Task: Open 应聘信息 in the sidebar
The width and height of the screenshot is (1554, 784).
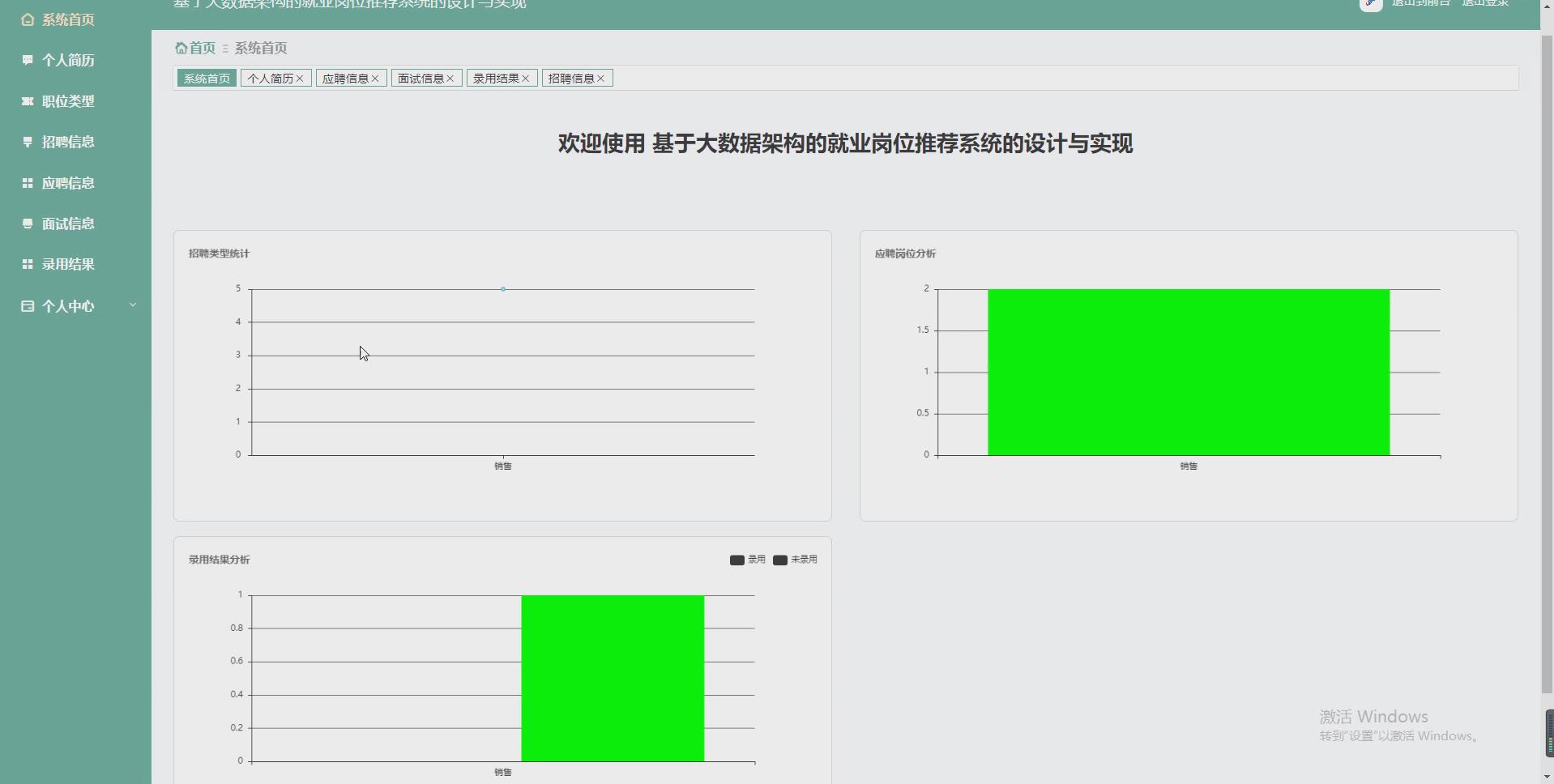Action: coord(68,183)
